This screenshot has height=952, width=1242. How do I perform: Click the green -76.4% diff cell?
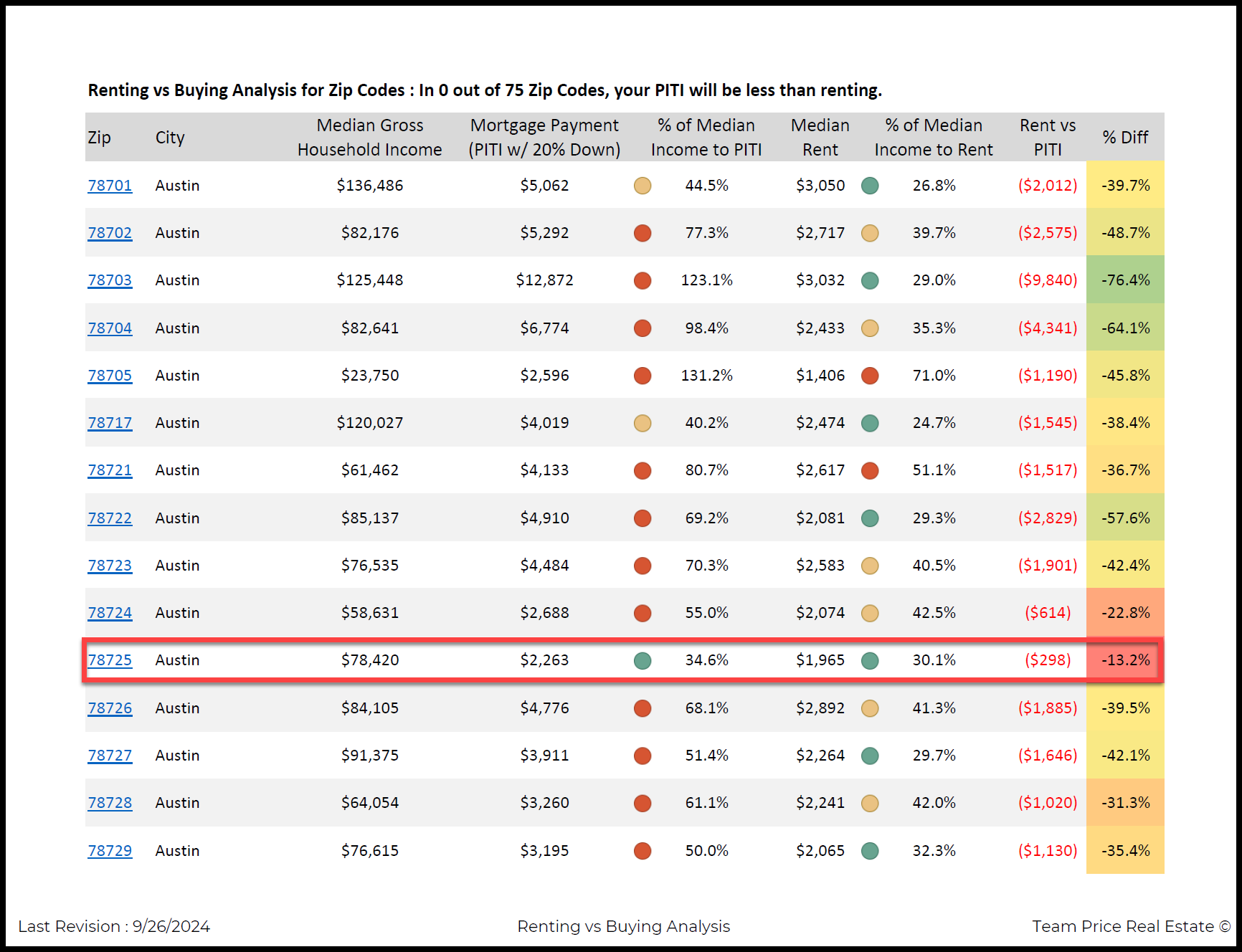(1125, 280)
